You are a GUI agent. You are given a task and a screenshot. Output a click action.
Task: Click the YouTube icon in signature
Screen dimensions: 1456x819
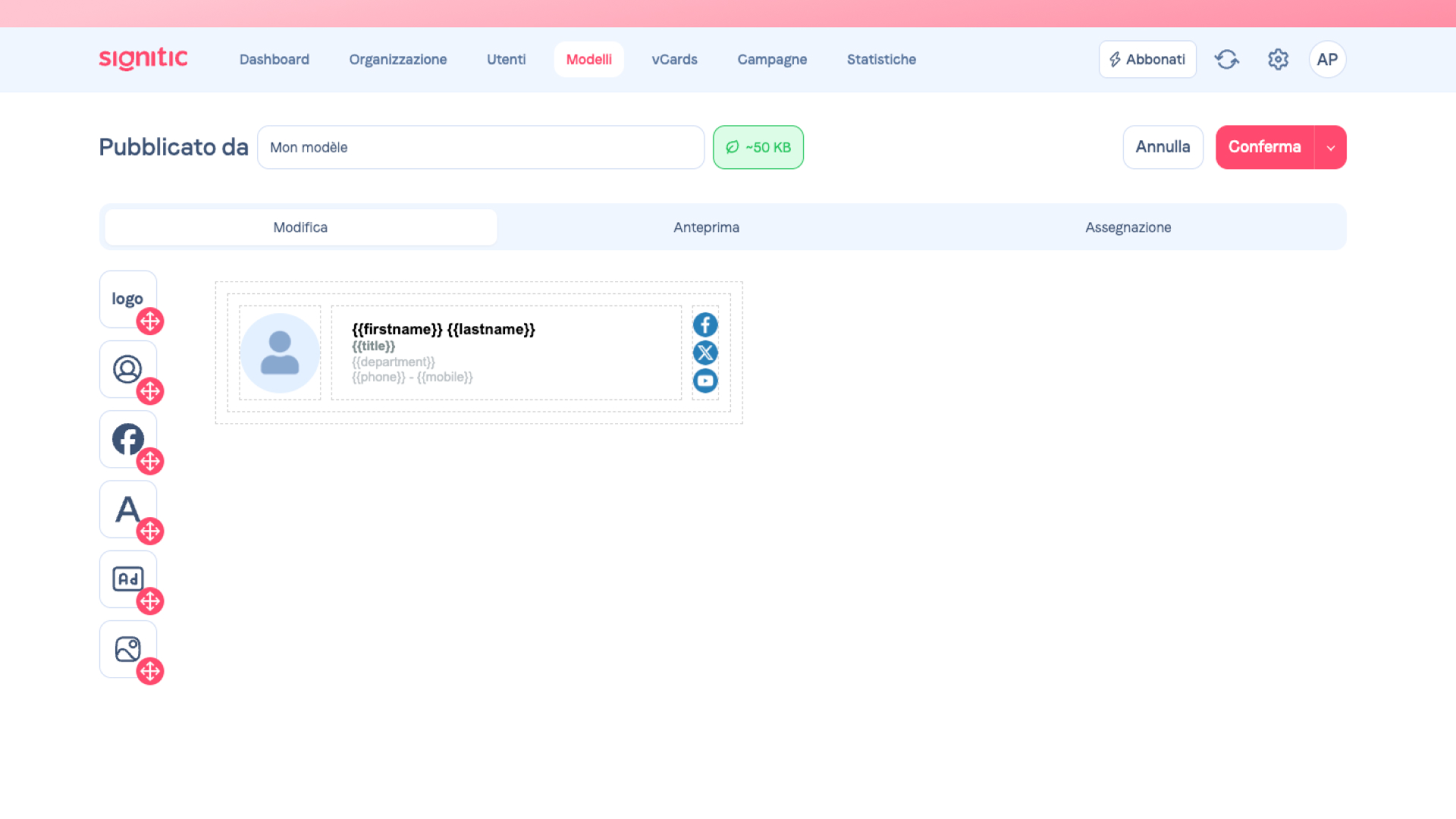(x=705, y=381)
